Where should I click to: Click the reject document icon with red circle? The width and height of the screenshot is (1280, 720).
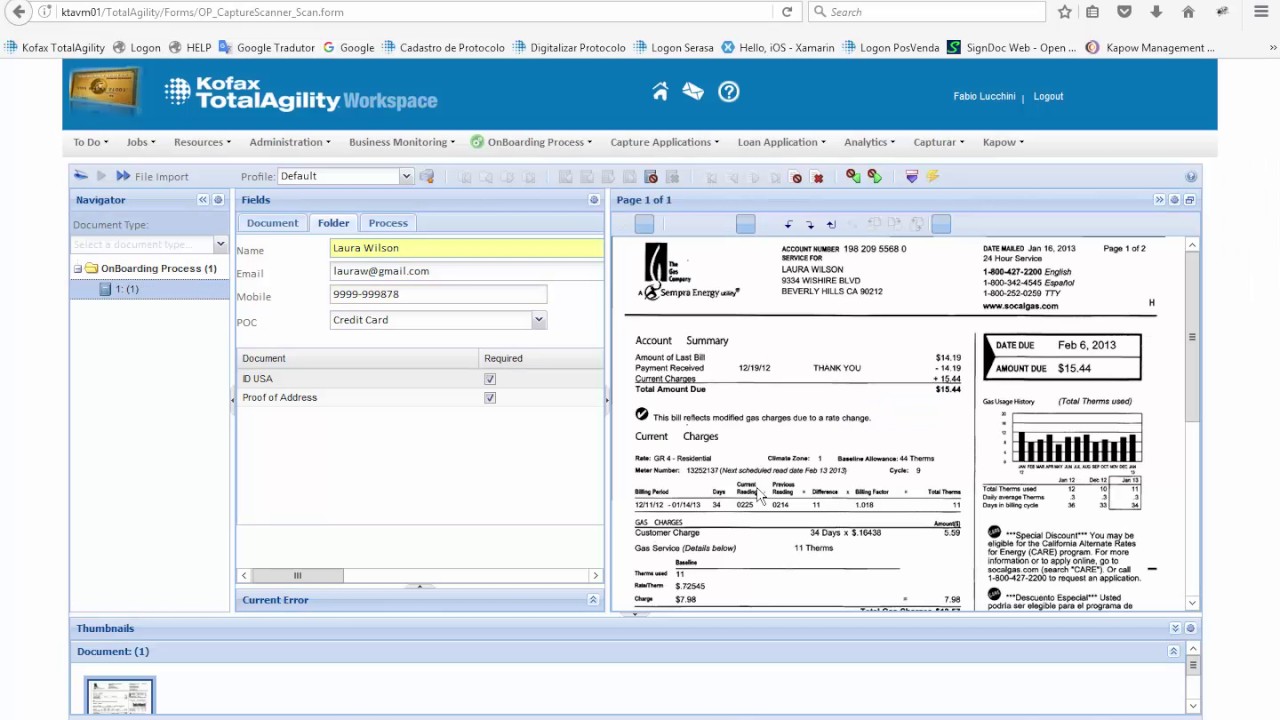pos(651,177)
